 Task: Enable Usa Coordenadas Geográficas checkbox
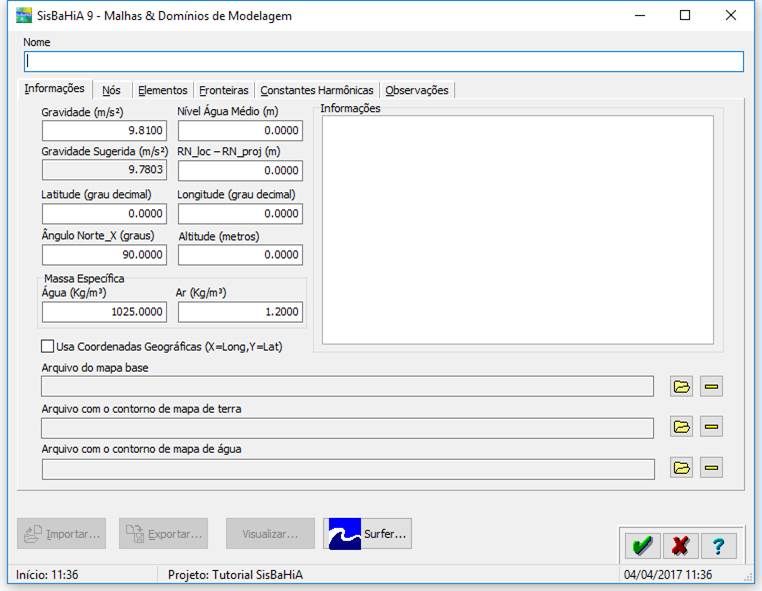pyautogui.click(x=48, y=347)
